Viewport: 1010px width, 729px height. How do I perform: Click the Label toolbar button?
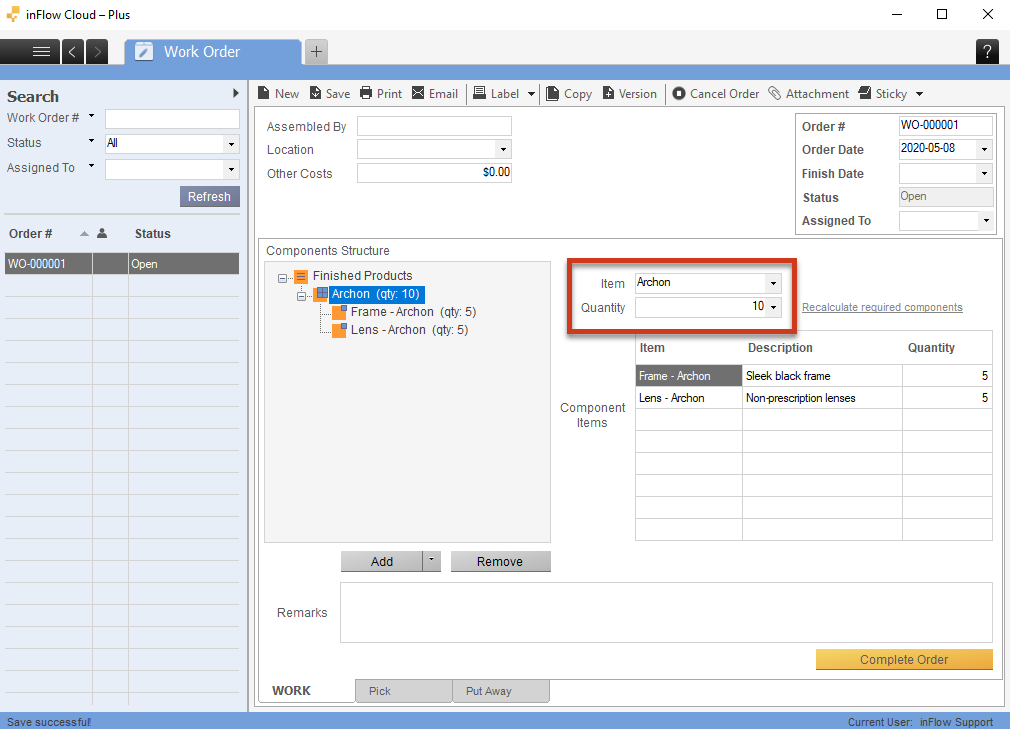496,93
